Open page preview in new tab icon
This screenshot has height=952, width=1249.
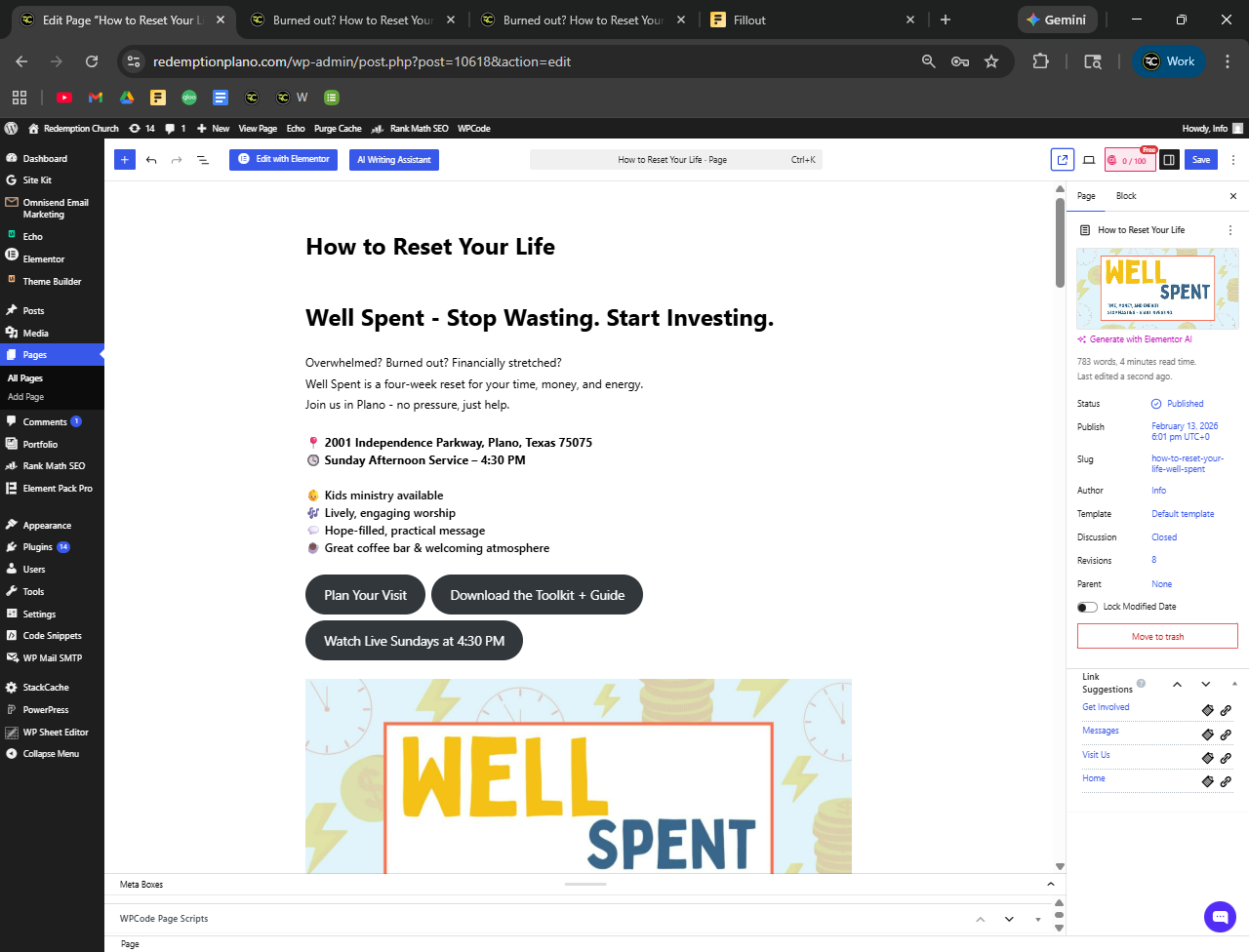point(1062,160)
